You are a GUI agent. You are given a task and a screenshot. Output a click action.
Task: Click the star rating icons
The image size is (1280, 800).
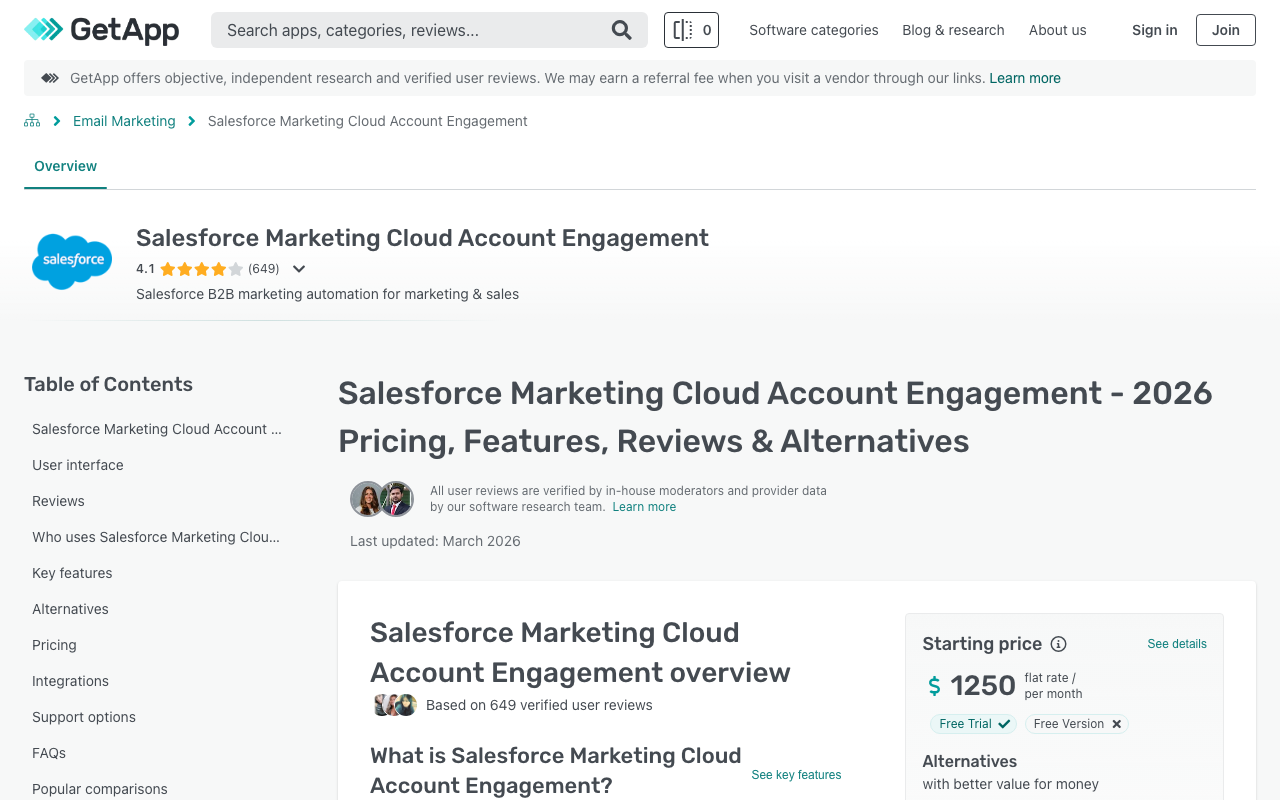[201, 269]
